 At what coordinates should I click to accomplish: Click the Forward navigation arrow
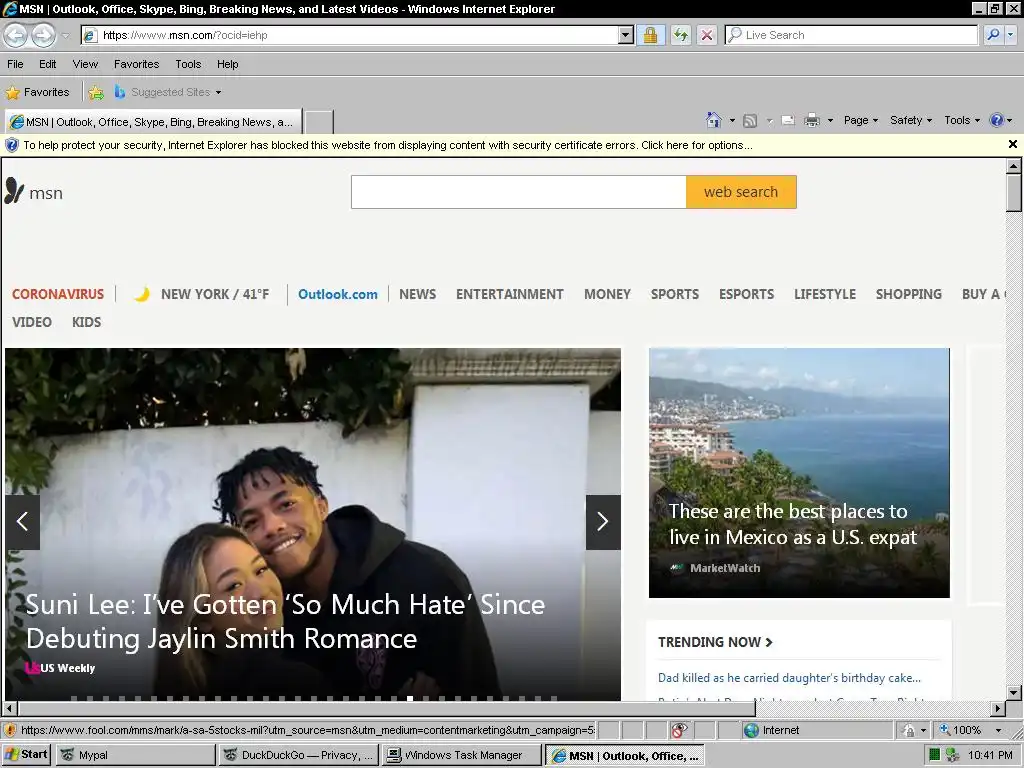pos(44,35)
